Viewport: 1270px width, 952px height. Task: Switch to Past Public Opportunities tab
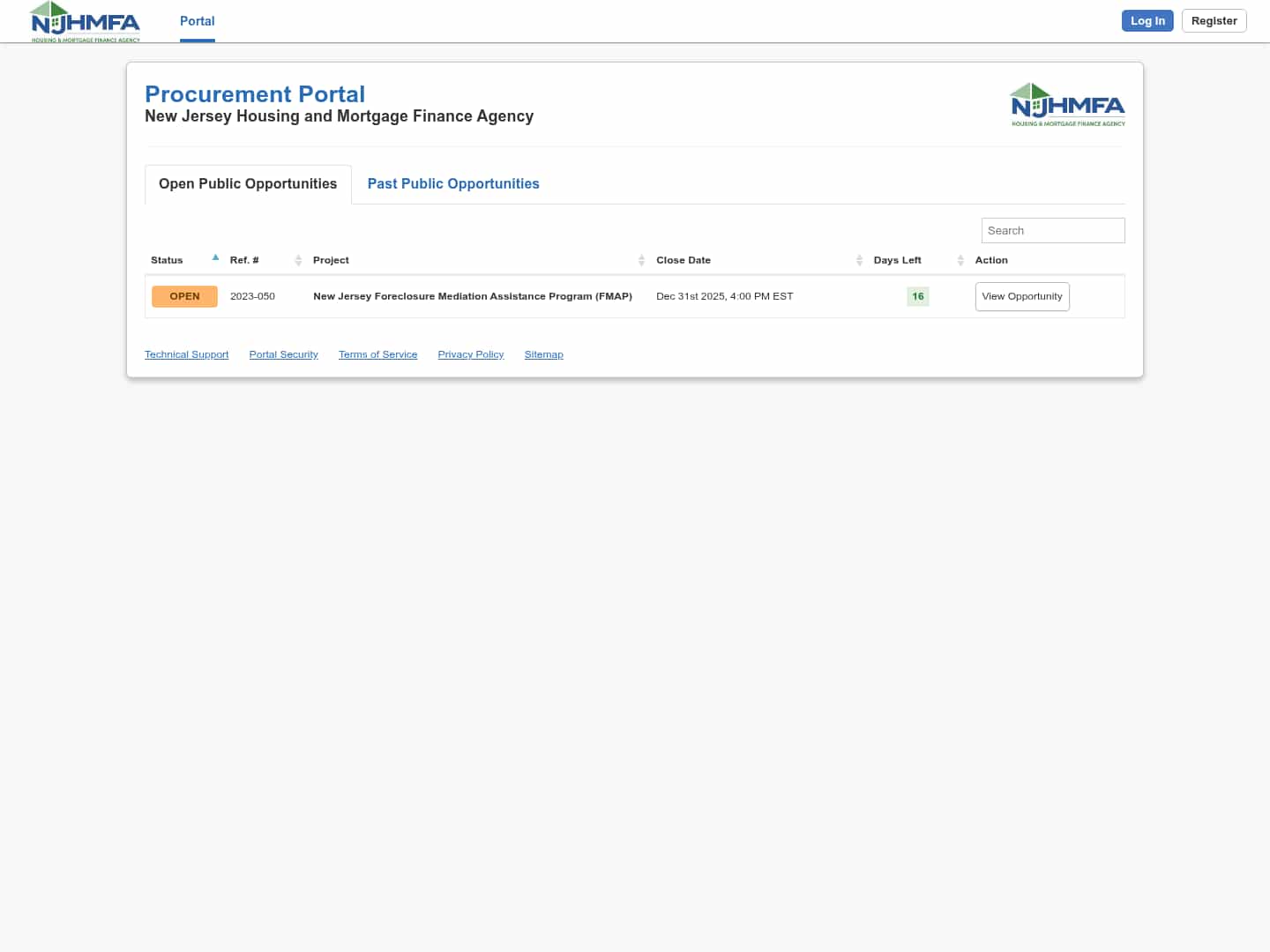click(x=453, y=183)
